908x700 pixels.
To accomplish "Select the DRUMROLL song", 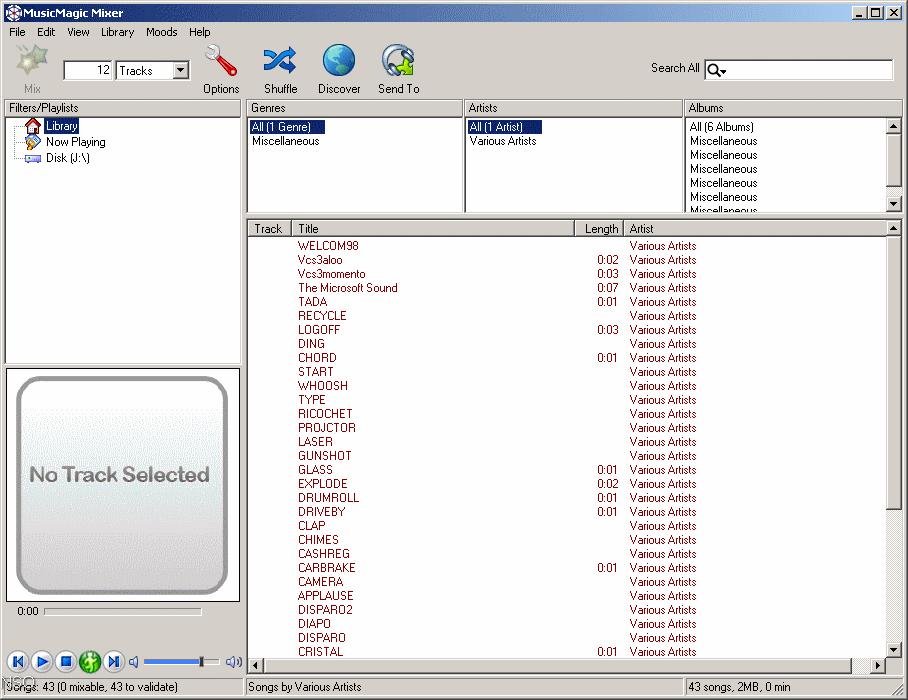I will 328,497.
